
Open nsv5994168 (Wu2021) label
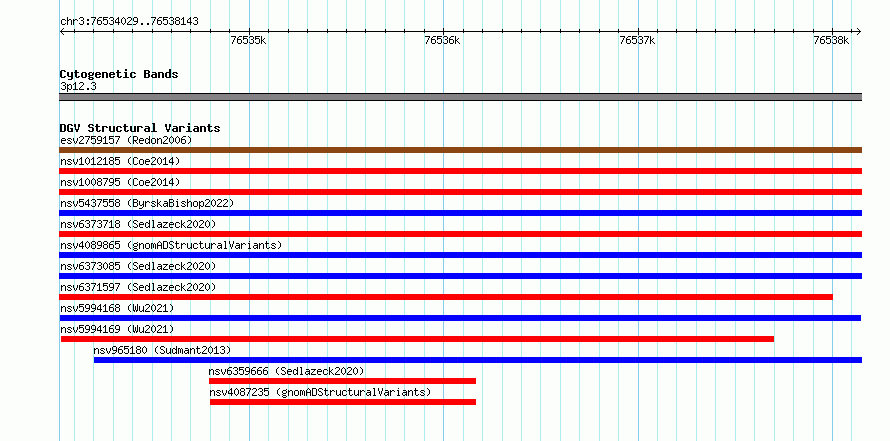[117, 308]
